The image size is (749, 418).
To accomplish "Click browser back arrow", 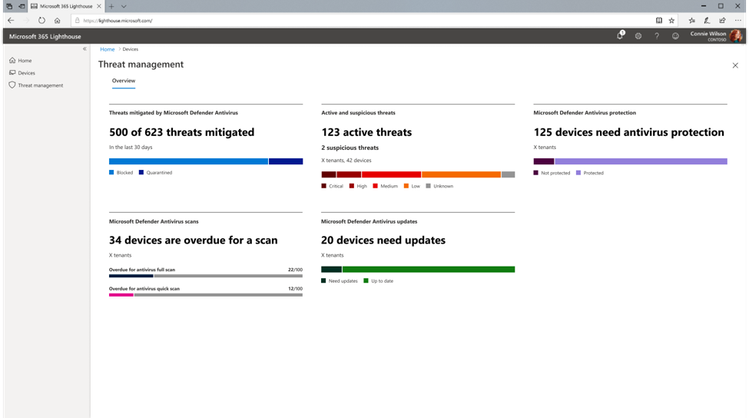I will (11, 21).
